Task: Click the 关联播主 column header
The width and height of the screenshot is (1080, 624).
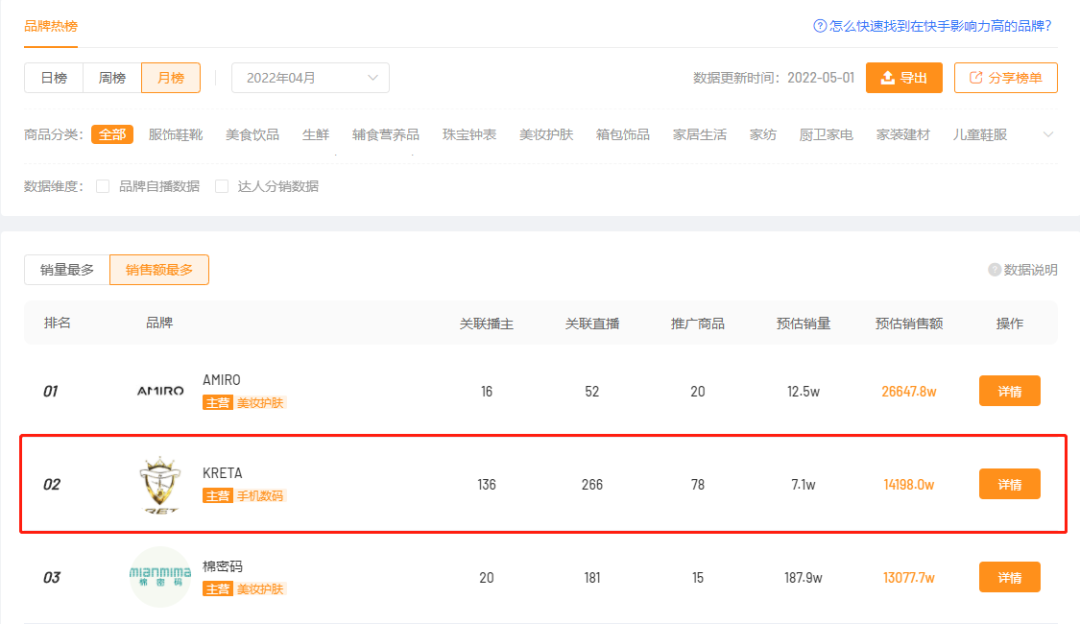Action: [486, 324]
